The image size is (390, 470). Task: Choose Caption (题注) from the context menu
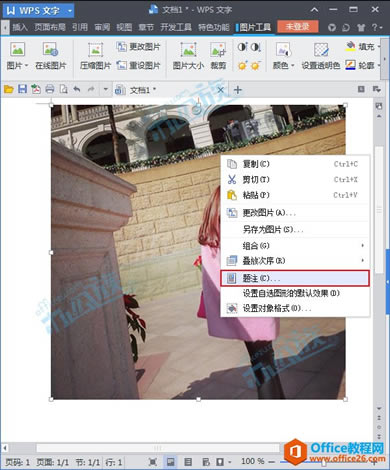295,278
